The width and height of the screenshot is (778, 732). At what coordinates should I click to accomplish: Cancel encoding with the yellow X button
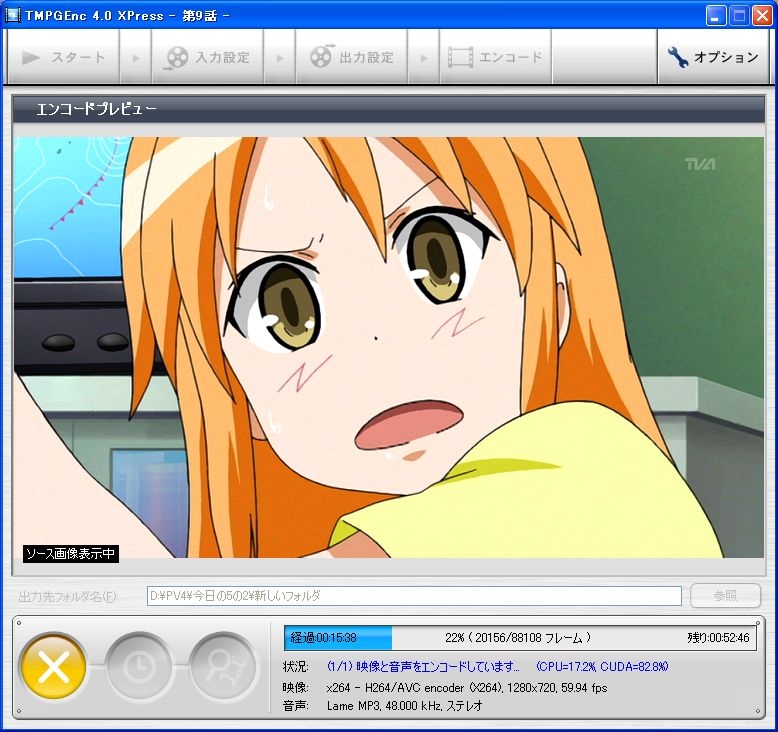pos(54,666)
